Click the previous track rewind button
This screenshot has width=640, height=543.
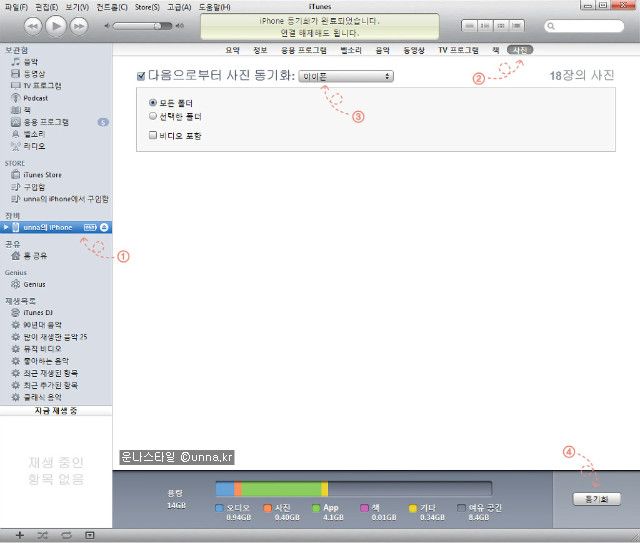click(x=33, y=27)
